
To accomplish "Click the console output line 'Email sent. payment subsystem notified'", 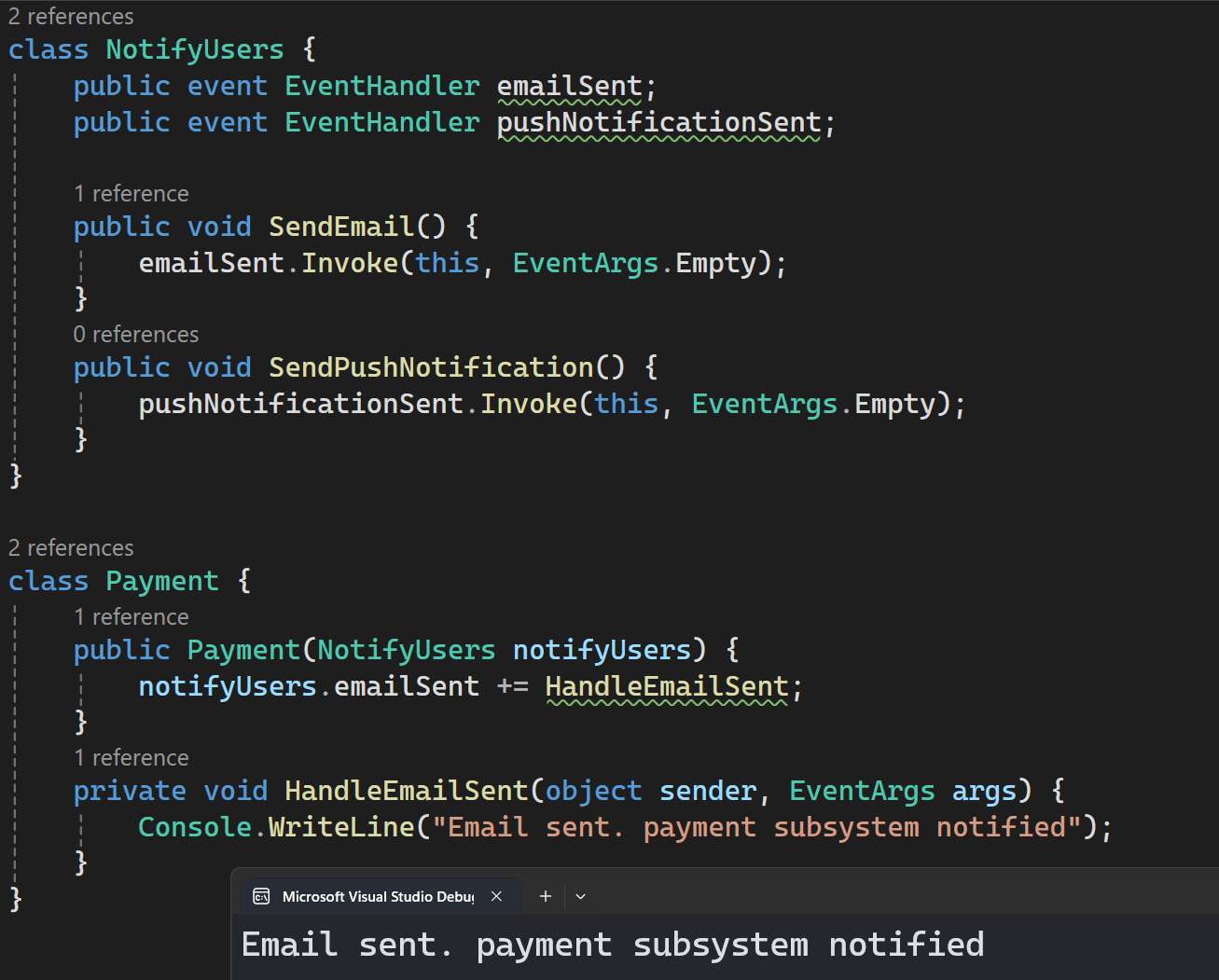I will tap(613, 945).
